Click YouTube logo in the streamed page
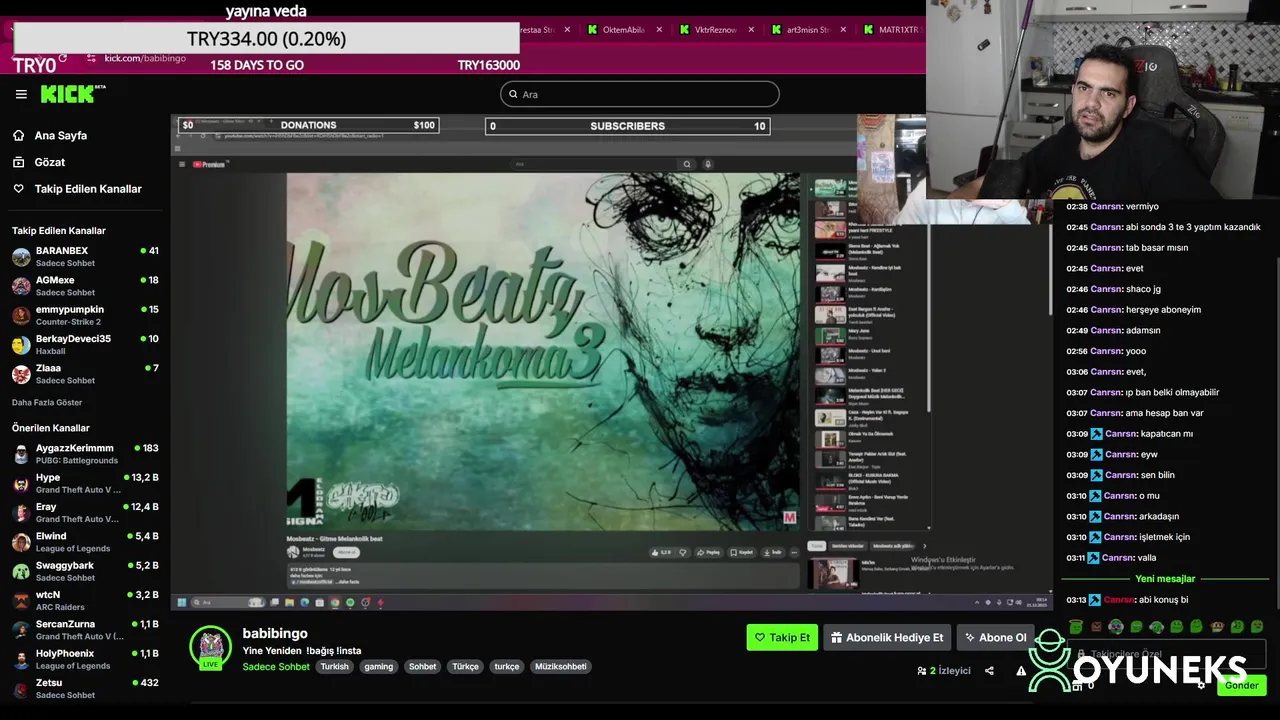 tap(210, 164)
